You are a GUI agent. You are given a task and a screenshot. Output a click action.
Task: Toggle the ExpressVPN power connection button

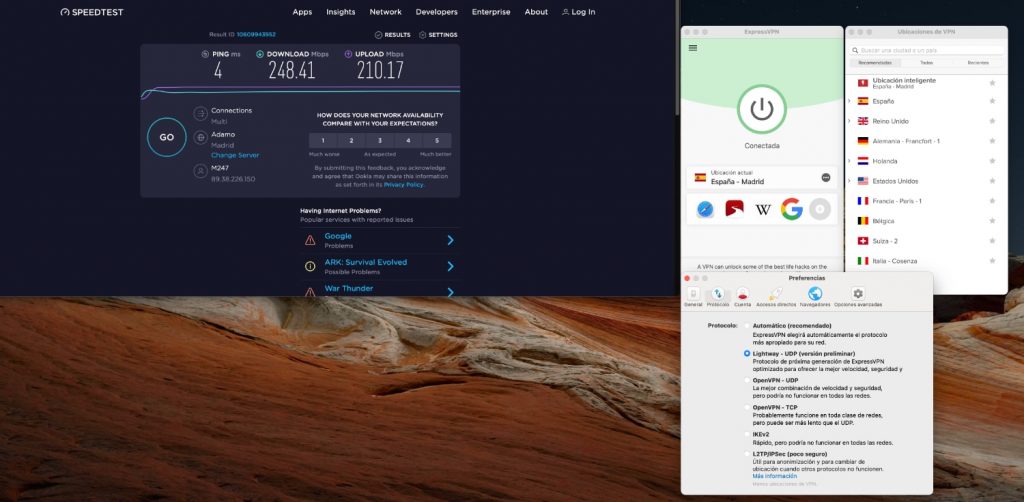pos(761,109)
